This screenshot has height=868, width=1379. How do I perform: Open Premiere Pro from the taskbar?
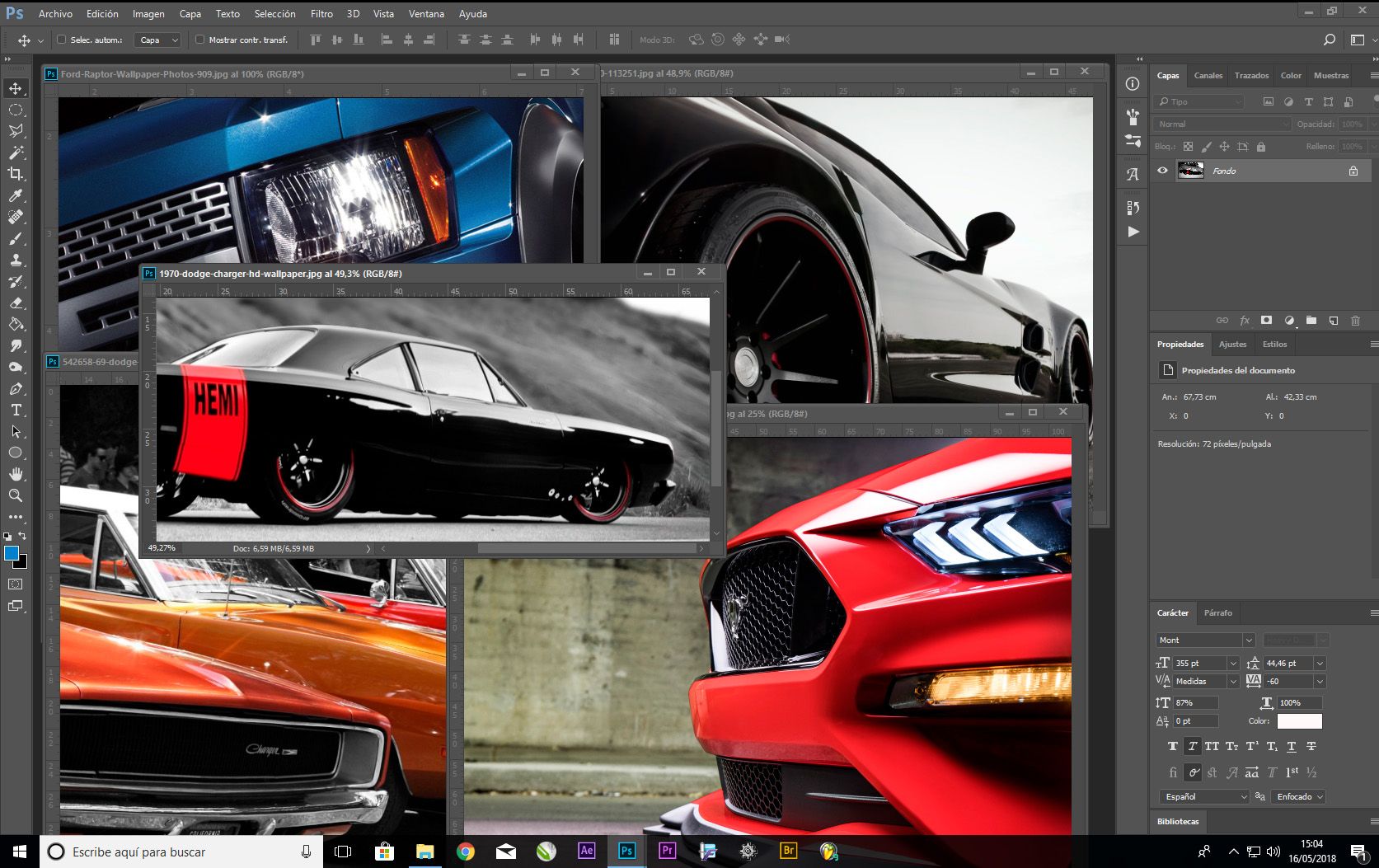(x=667, y=851)
